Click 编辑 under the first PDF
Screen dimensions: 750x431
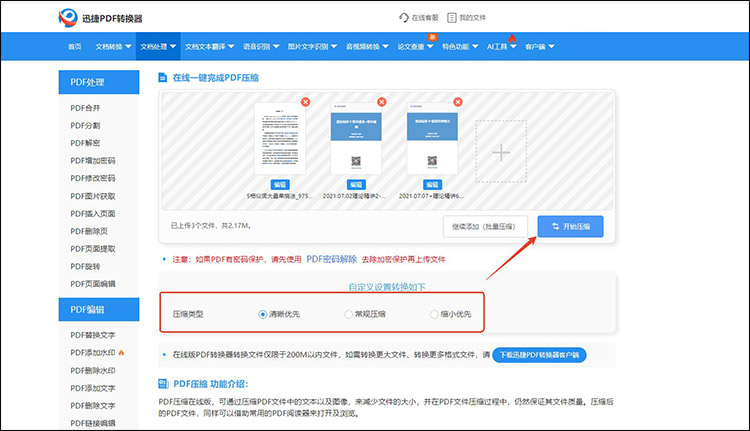coord(280,185)
